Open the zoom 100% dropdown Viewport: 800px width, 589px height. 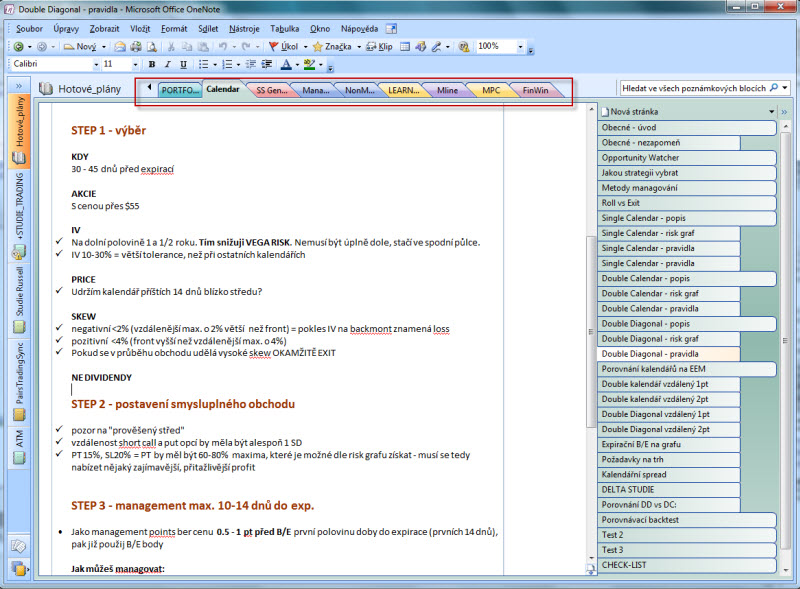(x=520, y=46)
